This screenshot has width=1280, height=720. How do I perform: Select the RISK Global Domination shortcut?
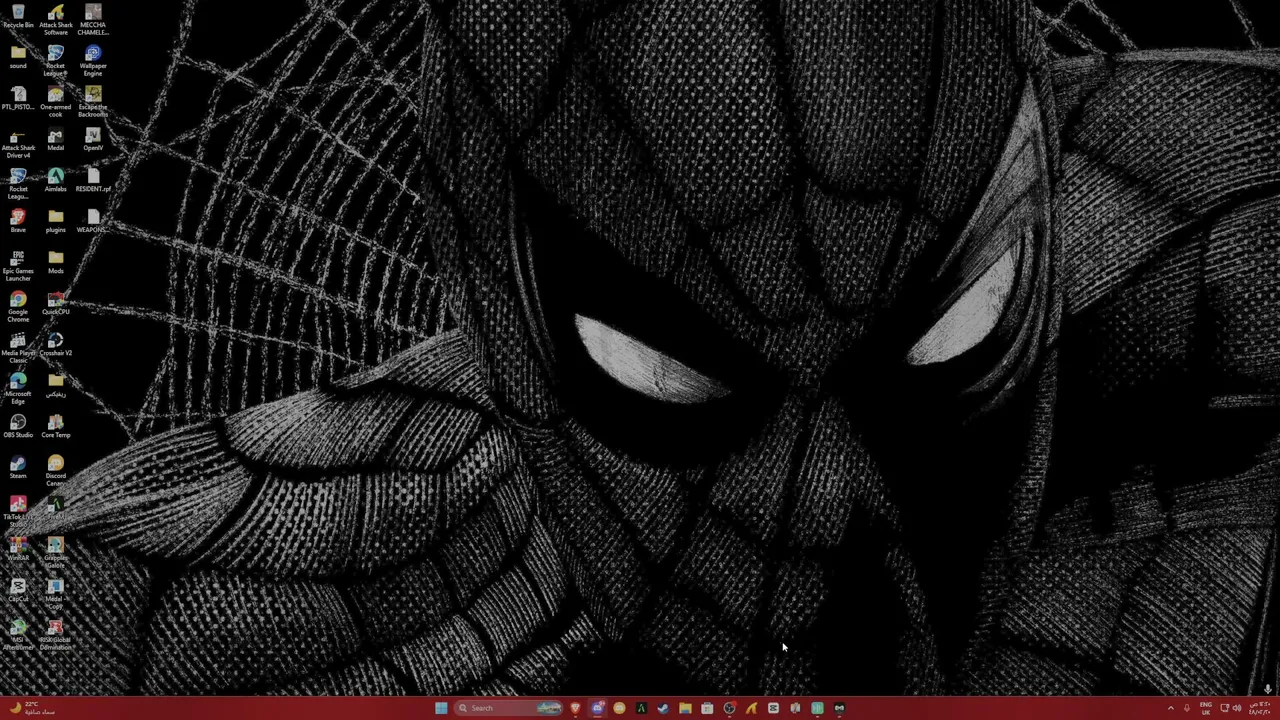(56, 635)
